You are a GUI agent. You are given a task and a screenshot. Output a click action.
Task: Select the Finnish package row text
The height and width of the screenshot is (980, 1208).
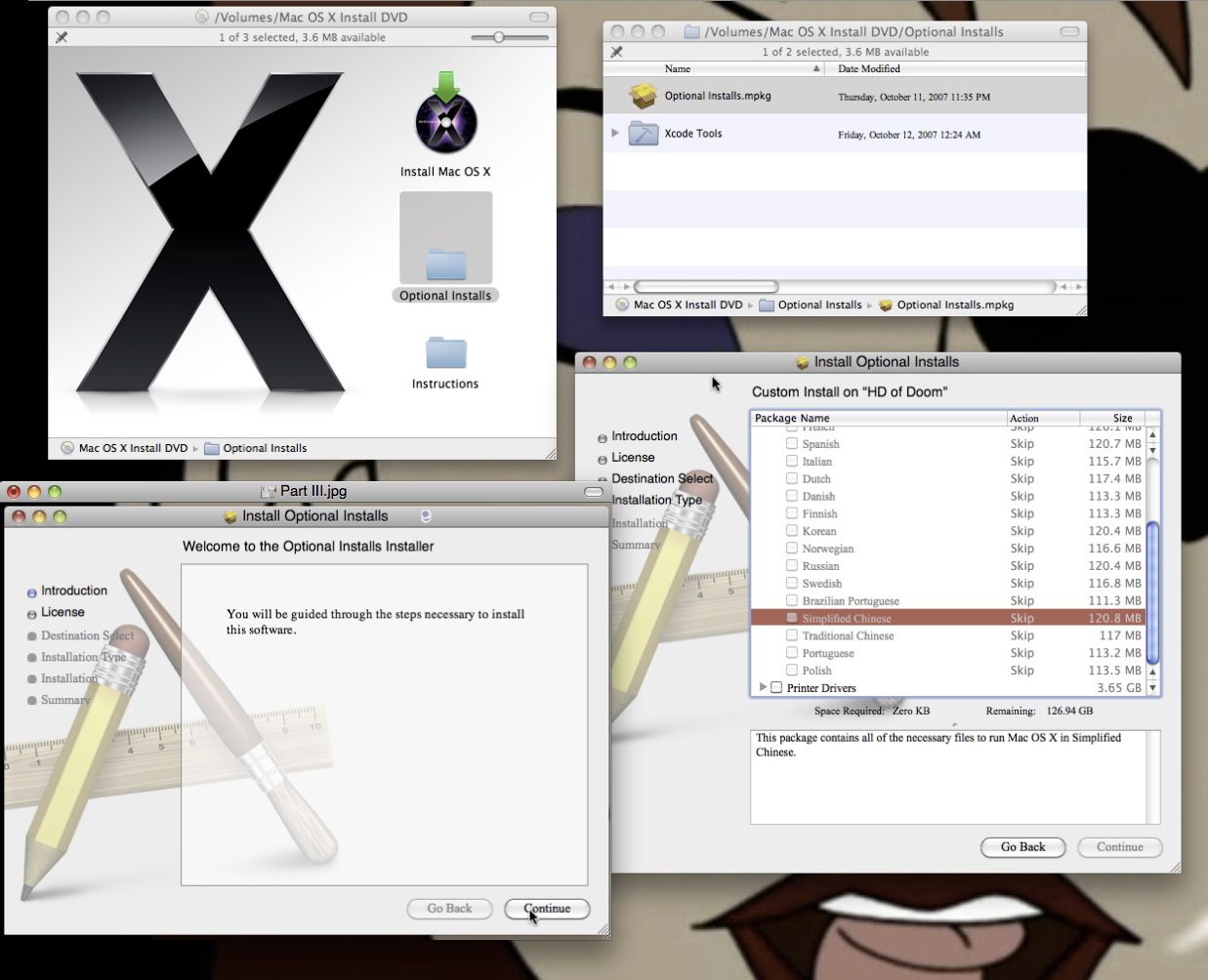tap(819, 513)
